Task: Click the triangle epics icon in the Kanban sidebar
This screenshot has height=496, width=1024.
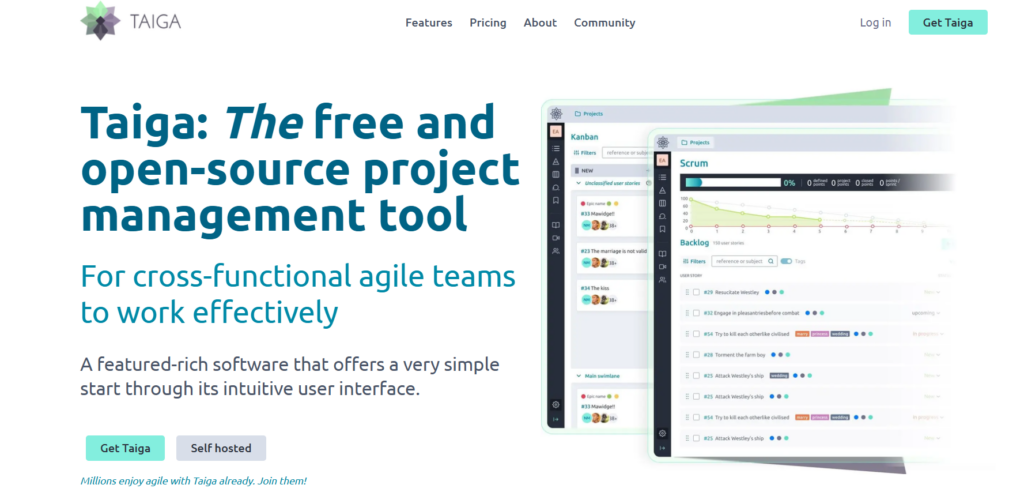Action: point(556,161)
